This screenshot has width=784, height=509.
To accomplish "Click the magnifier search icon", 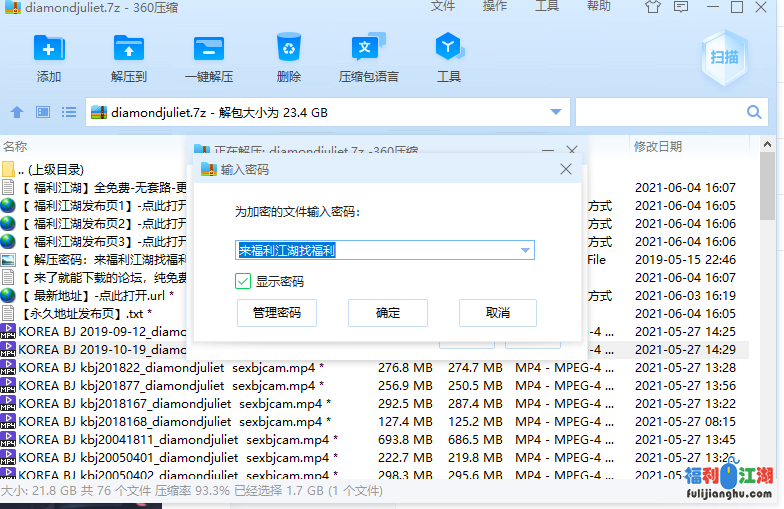I will (754, 112).
